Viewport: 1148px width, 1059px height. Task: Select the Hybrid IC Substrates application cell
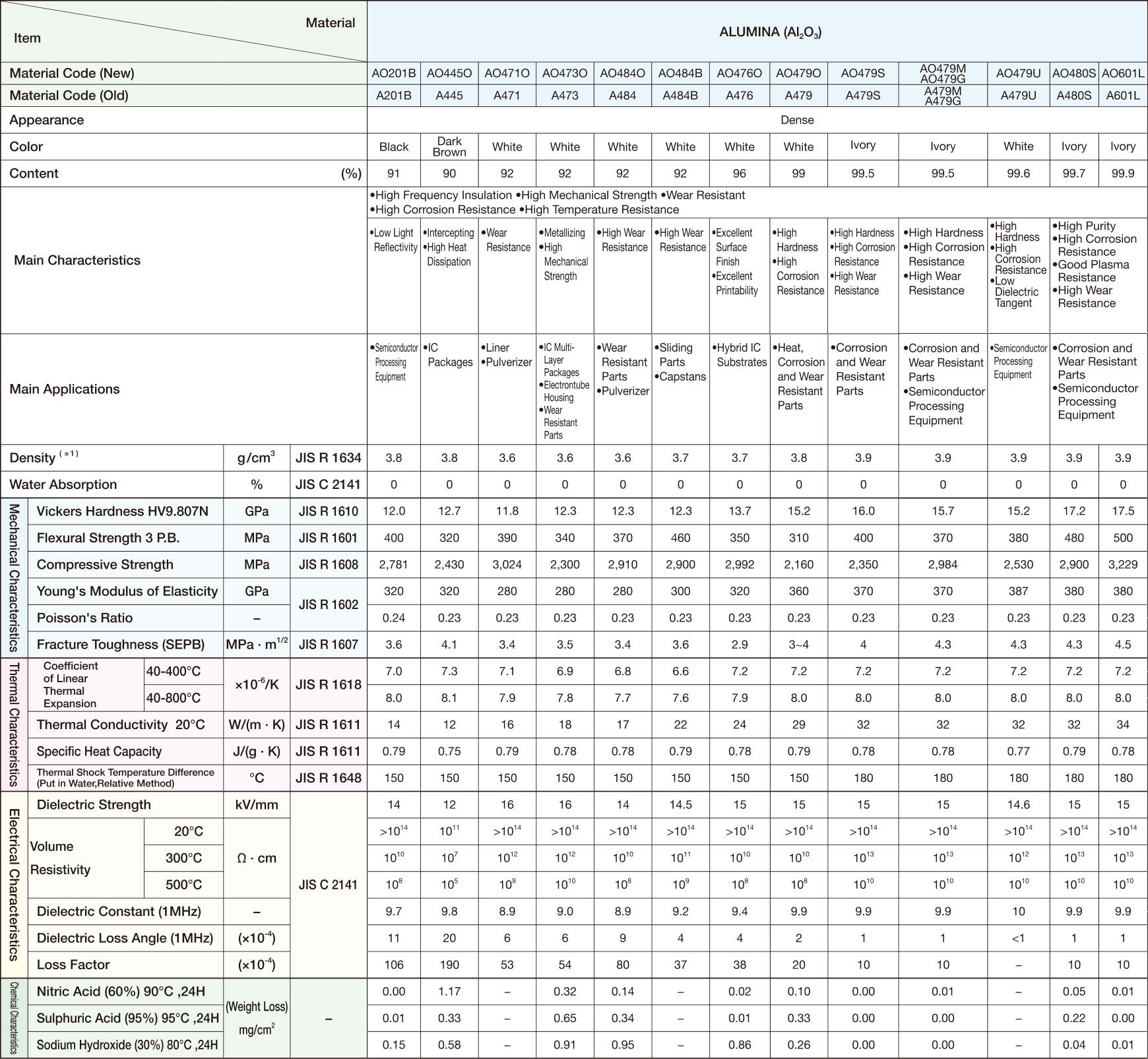pos(740,355)
